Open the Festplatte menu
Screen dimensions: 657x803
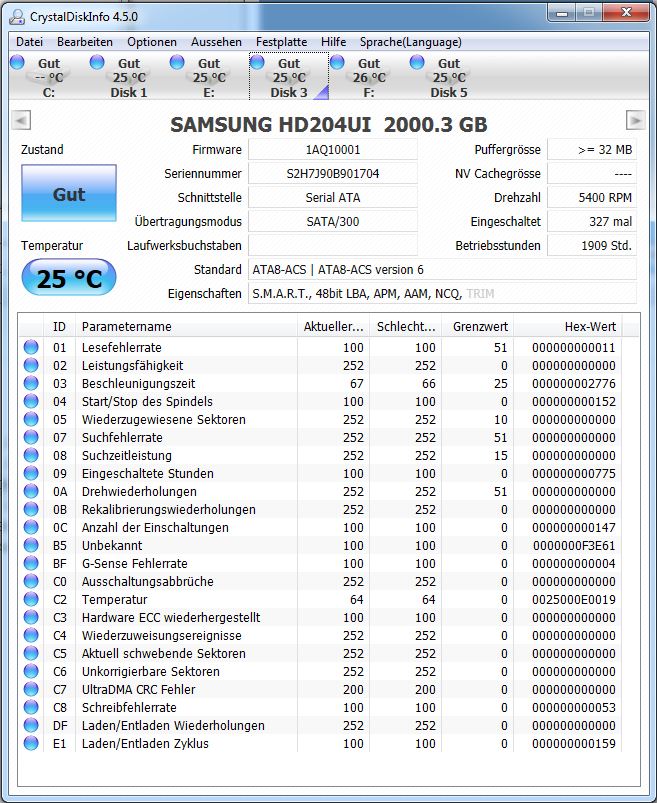[282, 42]
